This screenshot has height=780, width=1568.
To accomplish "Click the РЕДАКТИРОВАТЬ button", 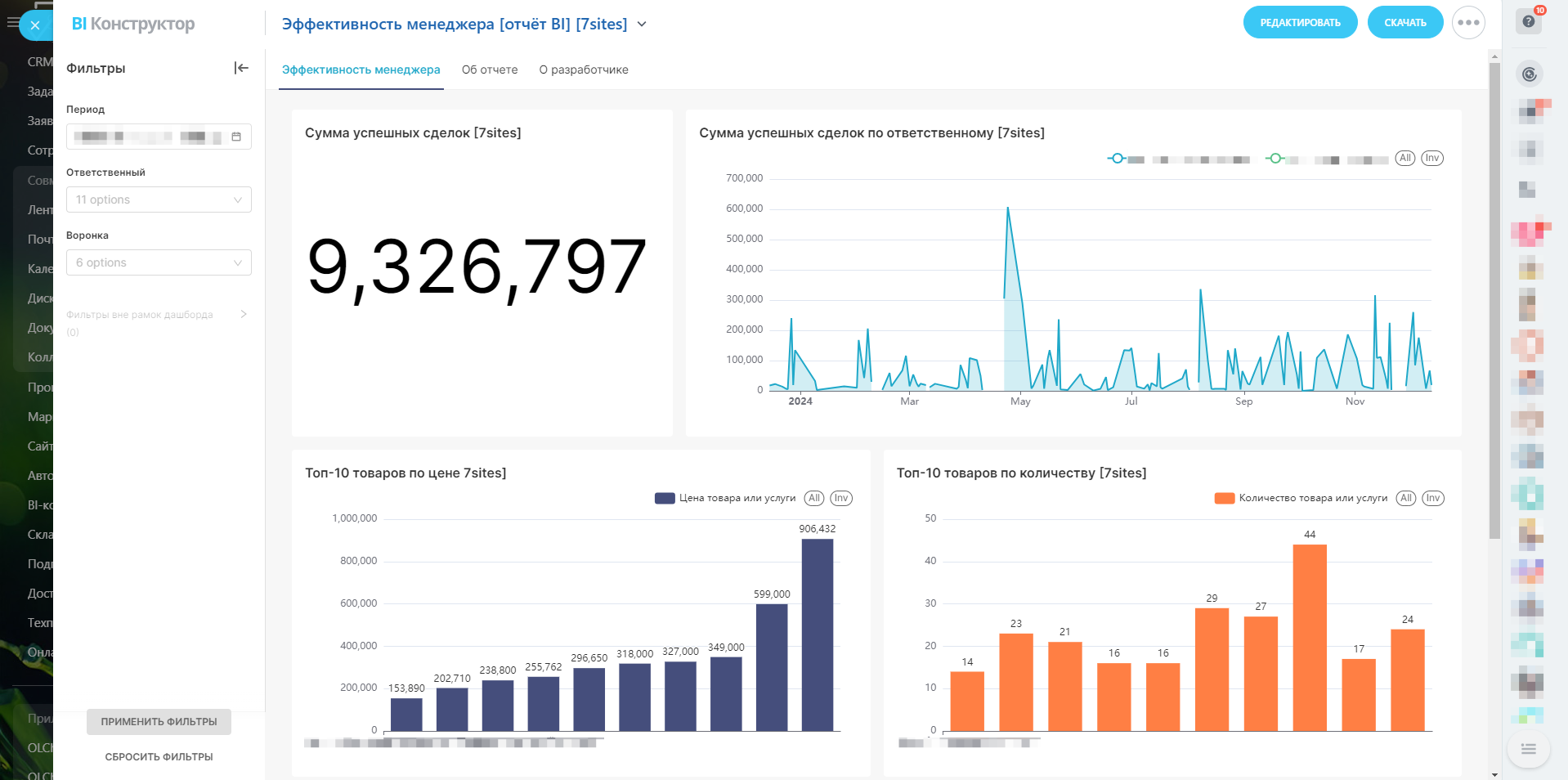I will click(x=1300, y=23).
